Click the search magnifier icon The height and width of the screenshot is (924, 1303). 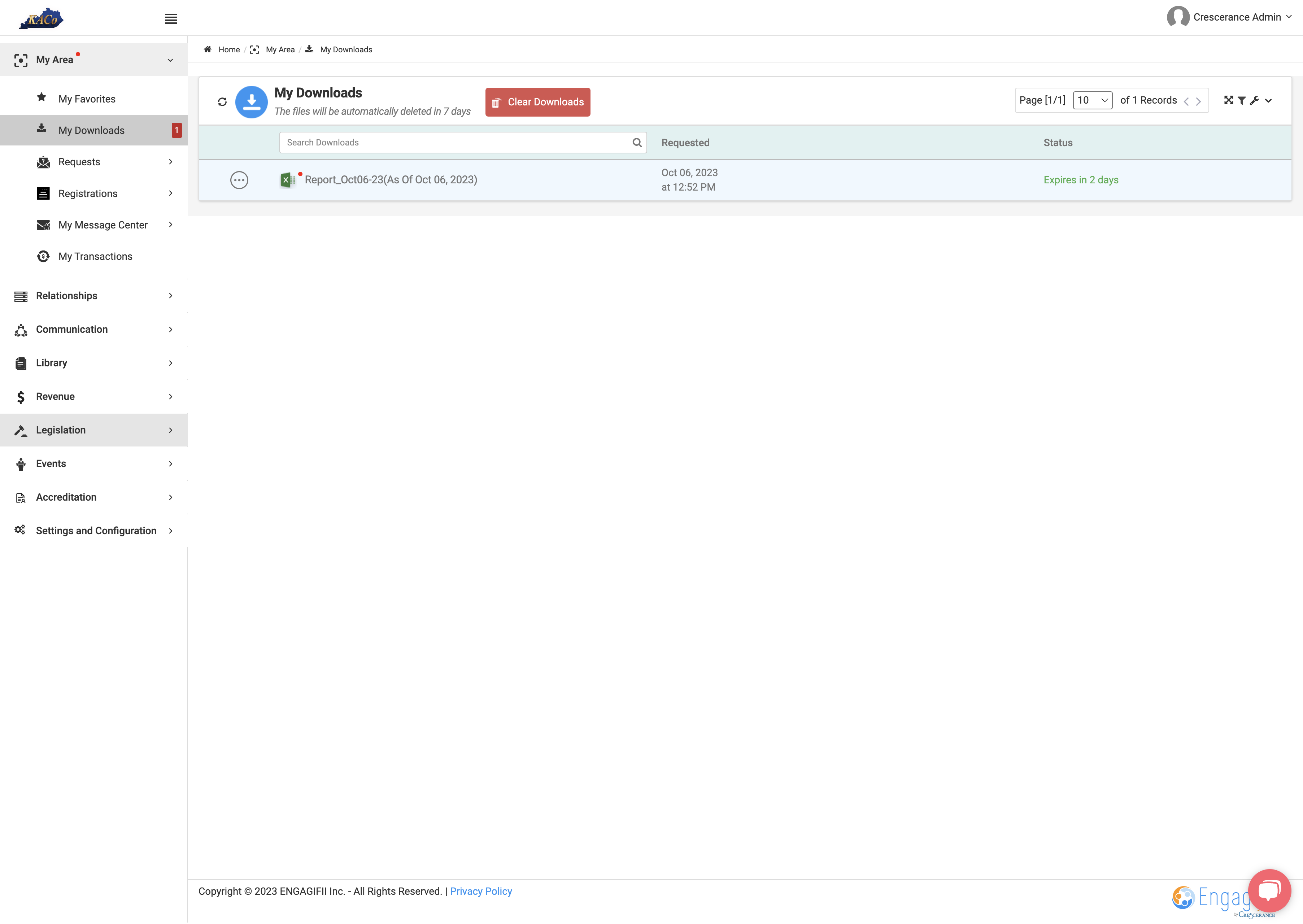(x=637, y=143)
